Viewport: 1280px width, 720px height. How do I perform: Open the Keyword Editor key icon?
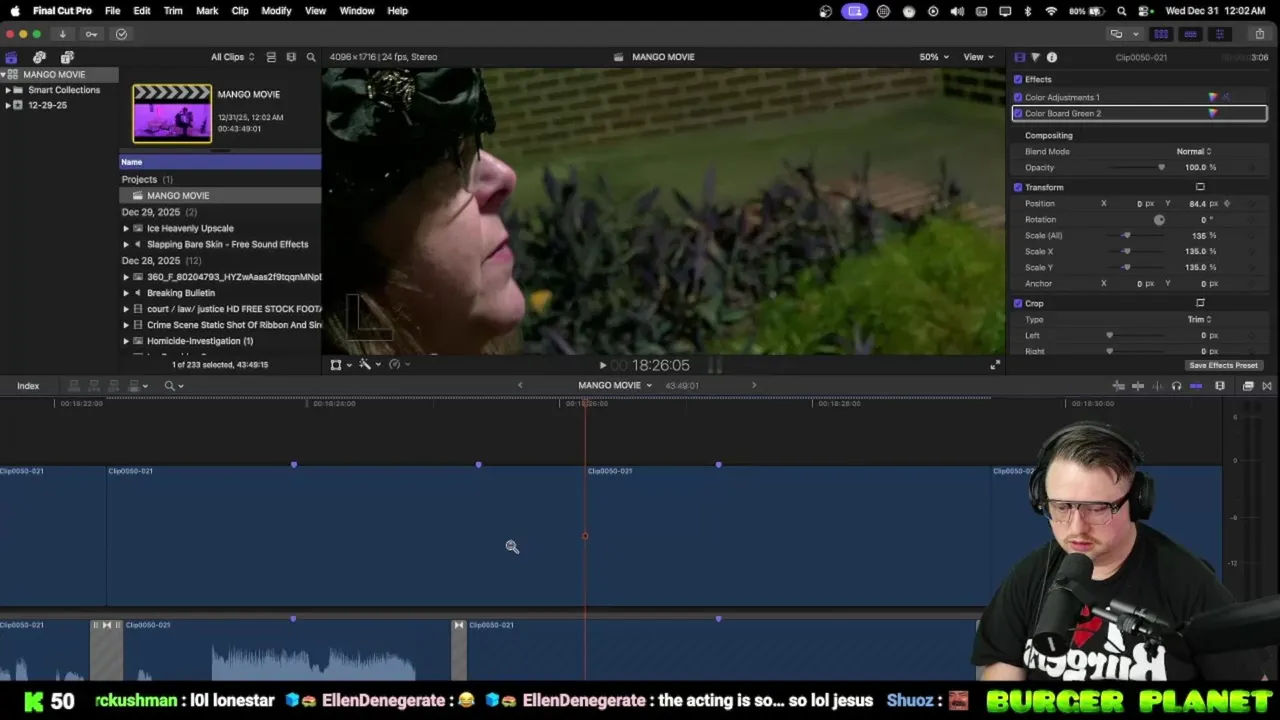tap(91, 34)
